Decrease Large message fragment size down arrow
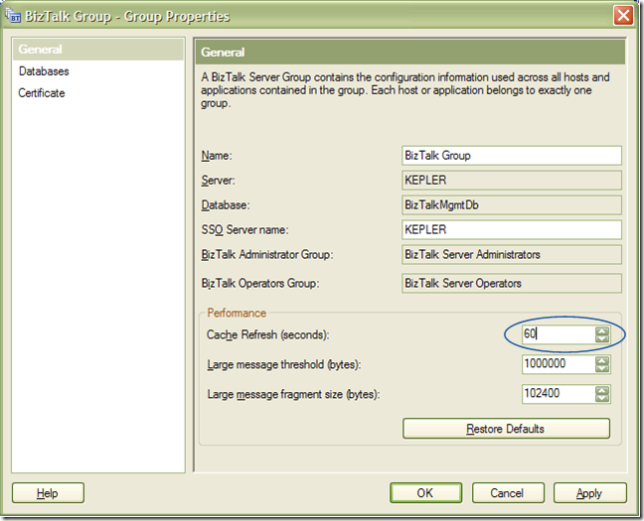The width and height of the screenshot is (644, 521). pyautogui.click(x=602, y=398)
